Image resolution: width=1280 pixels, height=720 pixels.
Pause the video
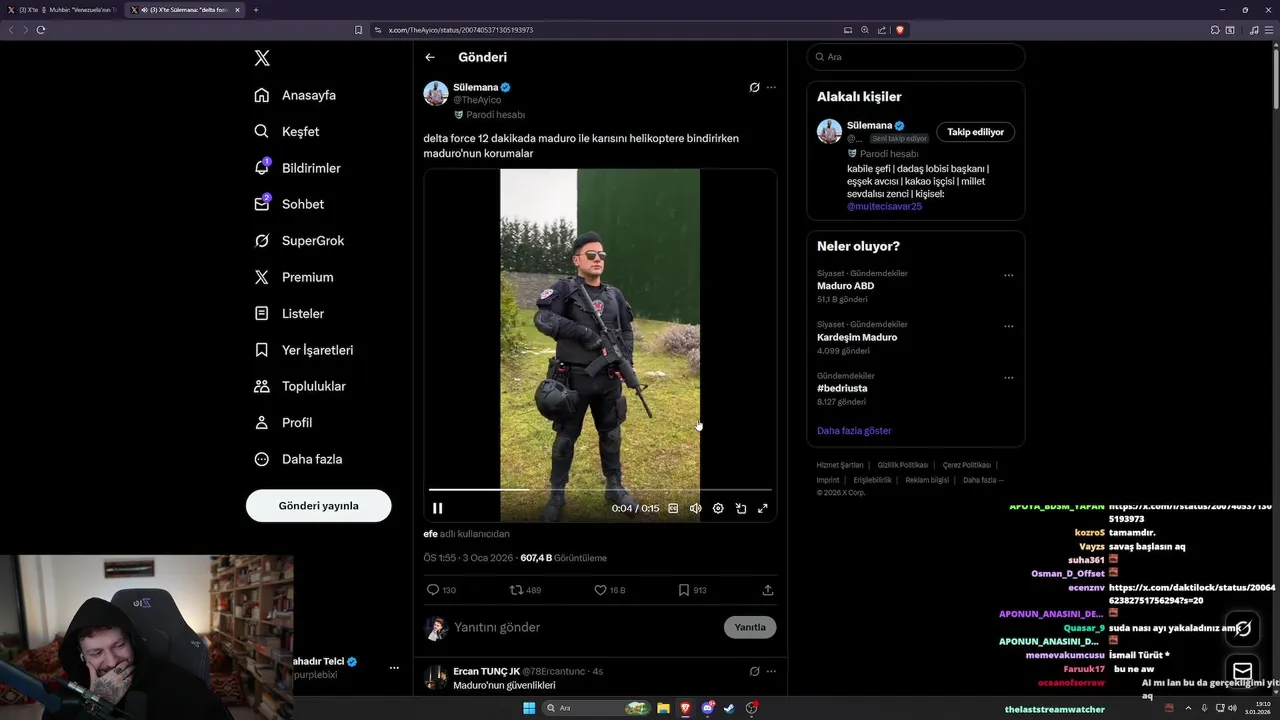(x=437, y=508)
